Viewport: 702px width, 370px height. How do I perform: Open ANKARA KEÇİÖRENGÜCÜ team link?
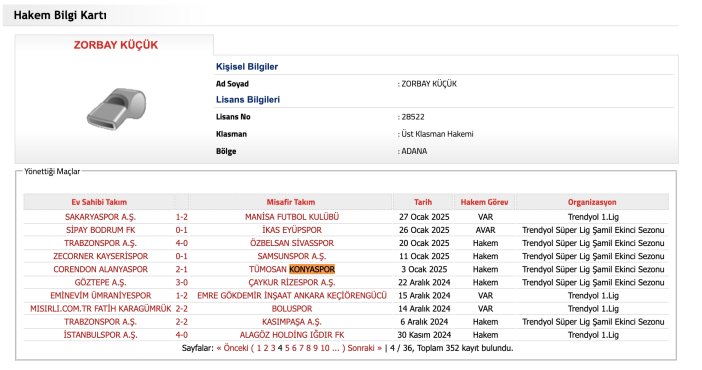point(292,296)
